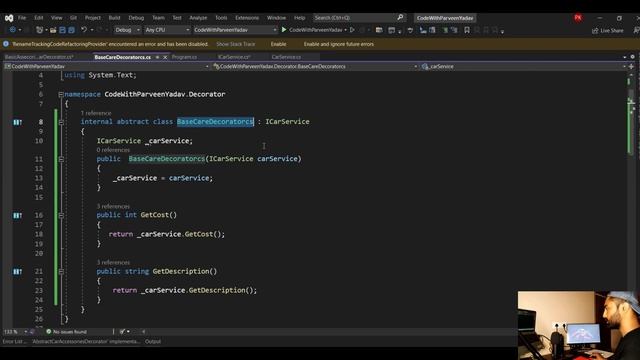
Task: Click the Live Share icon
Action: [595, 31]
